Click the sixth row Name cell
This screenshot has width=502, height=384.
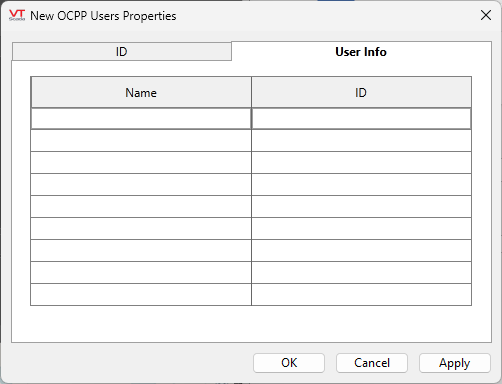[141, 229]
